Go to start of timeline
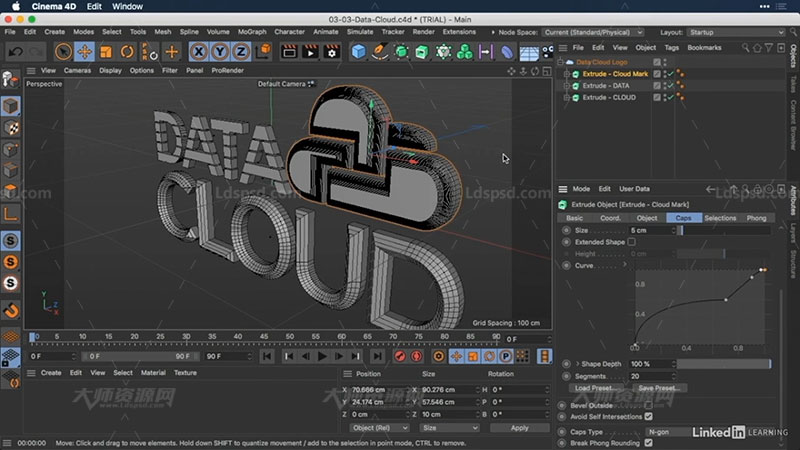 (267, 356)
